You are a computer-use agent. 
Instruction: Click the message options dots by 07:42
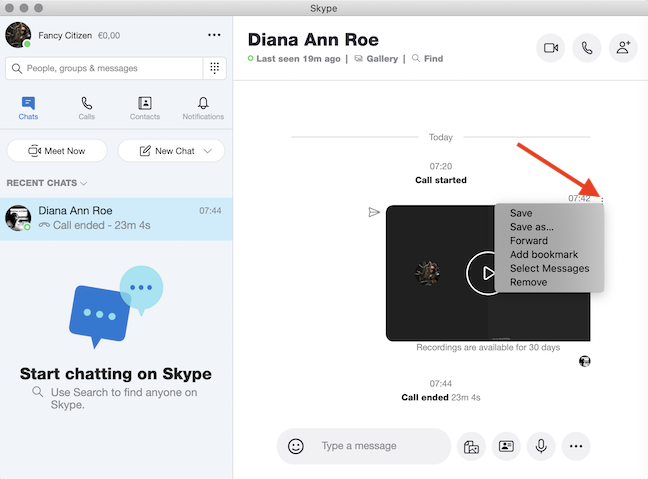click(602, 200)
